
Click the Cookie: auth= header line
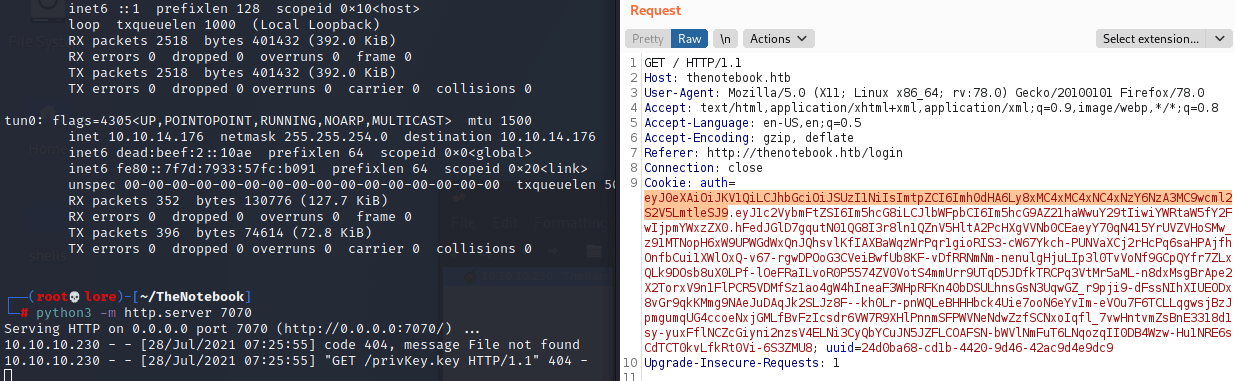point(690,183)
